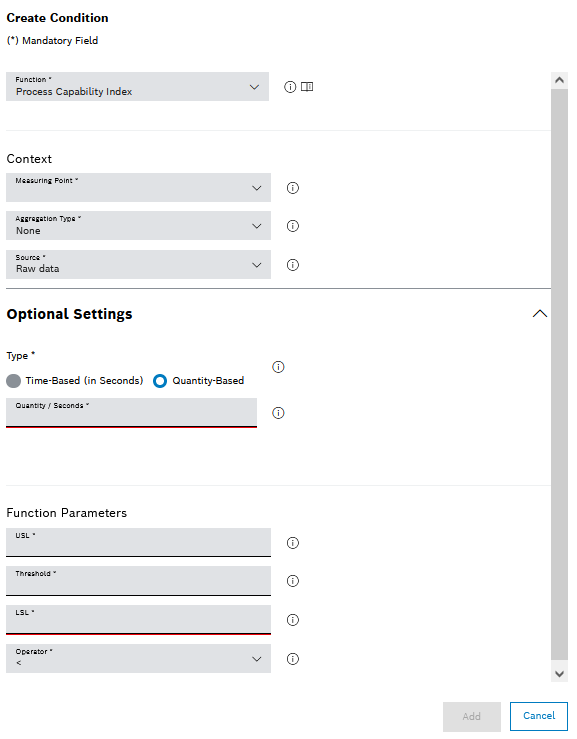Click info icon for Aggregation Type
577x739 pixels.
(x=293, y=226)
